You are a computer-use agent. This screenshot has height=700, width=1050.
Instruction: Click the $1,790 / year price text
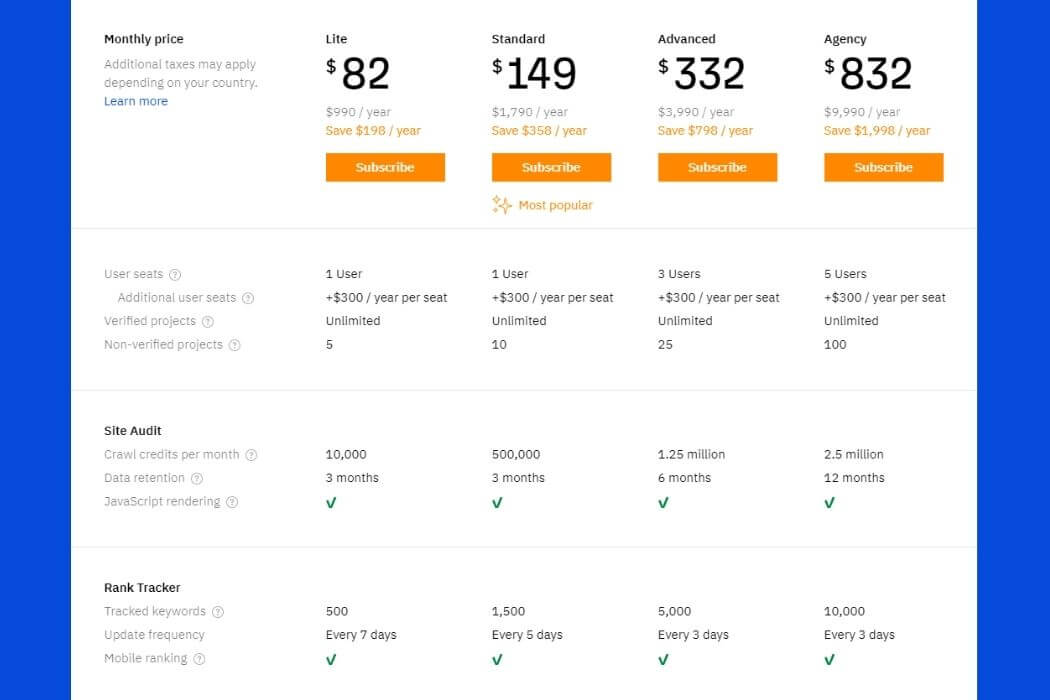530,112
